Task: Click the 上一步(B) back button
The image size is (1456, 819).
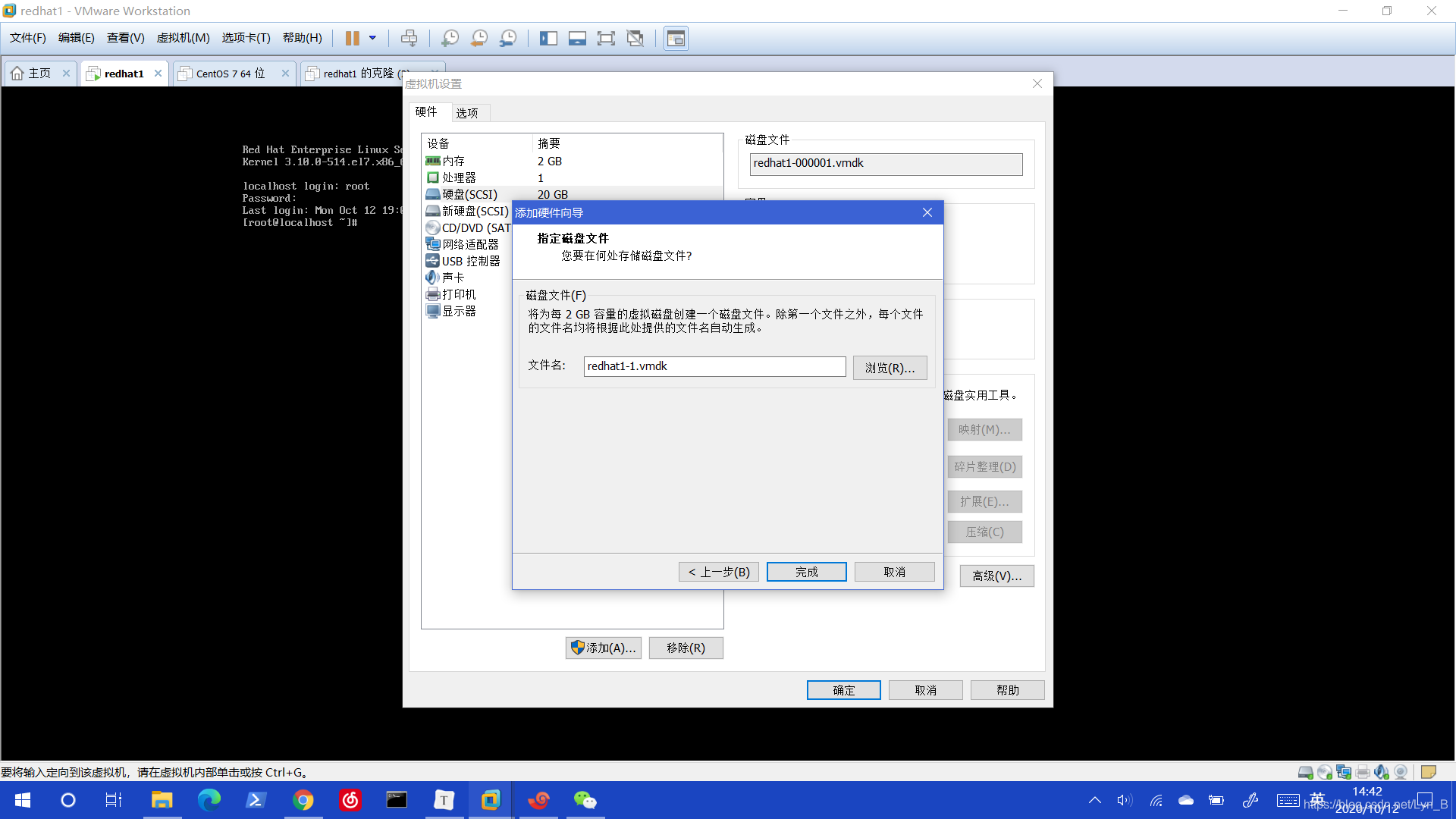Action: pos(719,572)
